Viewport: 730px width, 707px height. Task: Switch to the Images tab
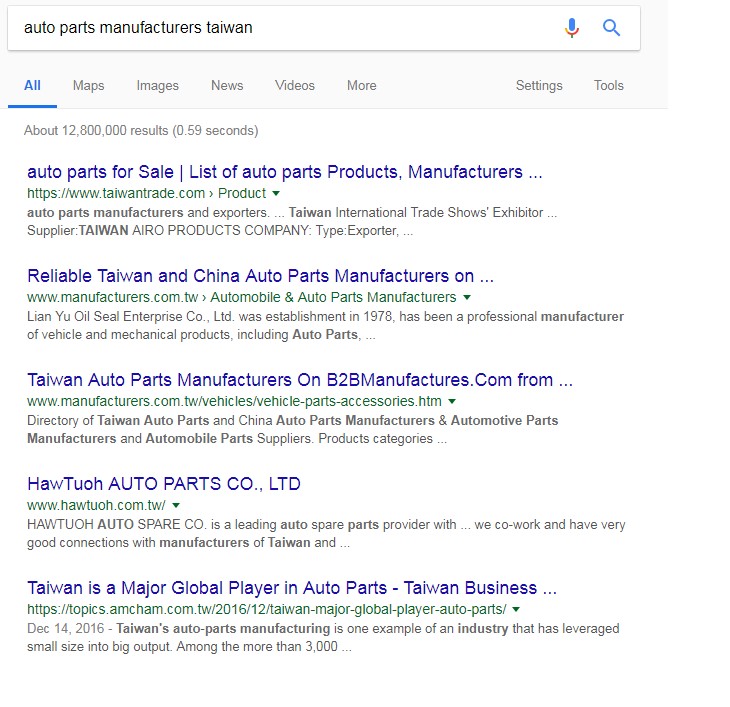click(x=157, y=86)
